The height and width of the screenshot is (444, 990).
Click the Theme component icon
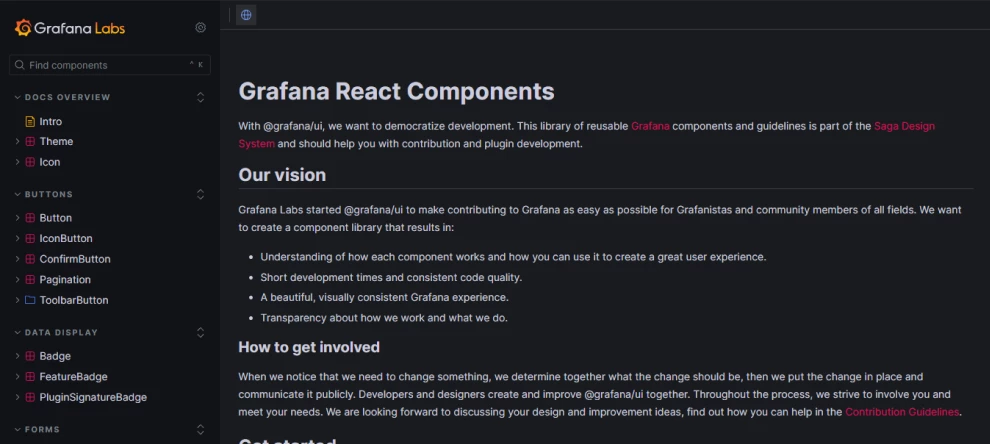point(30,141)
